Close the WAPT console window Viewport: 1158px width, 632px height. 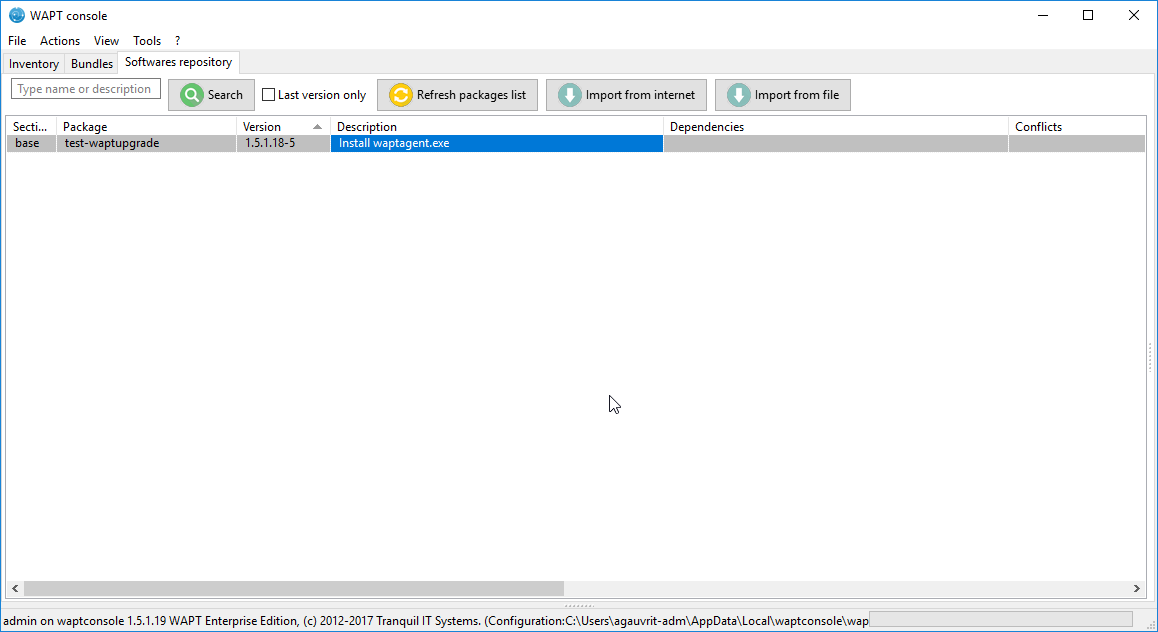pos(1134,16)
